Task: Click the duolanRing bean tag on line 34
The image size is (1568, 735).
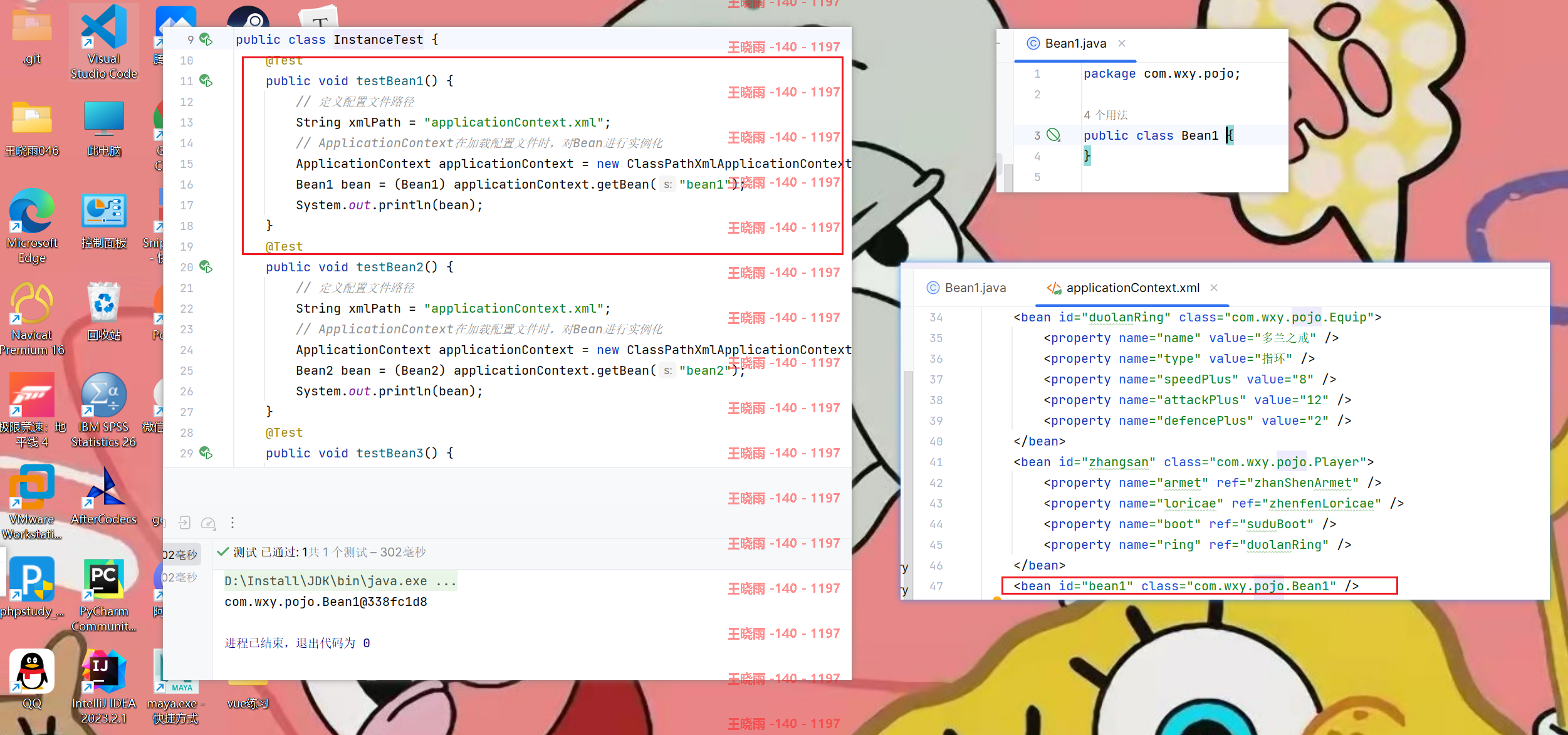Action: coord(1198,317)
